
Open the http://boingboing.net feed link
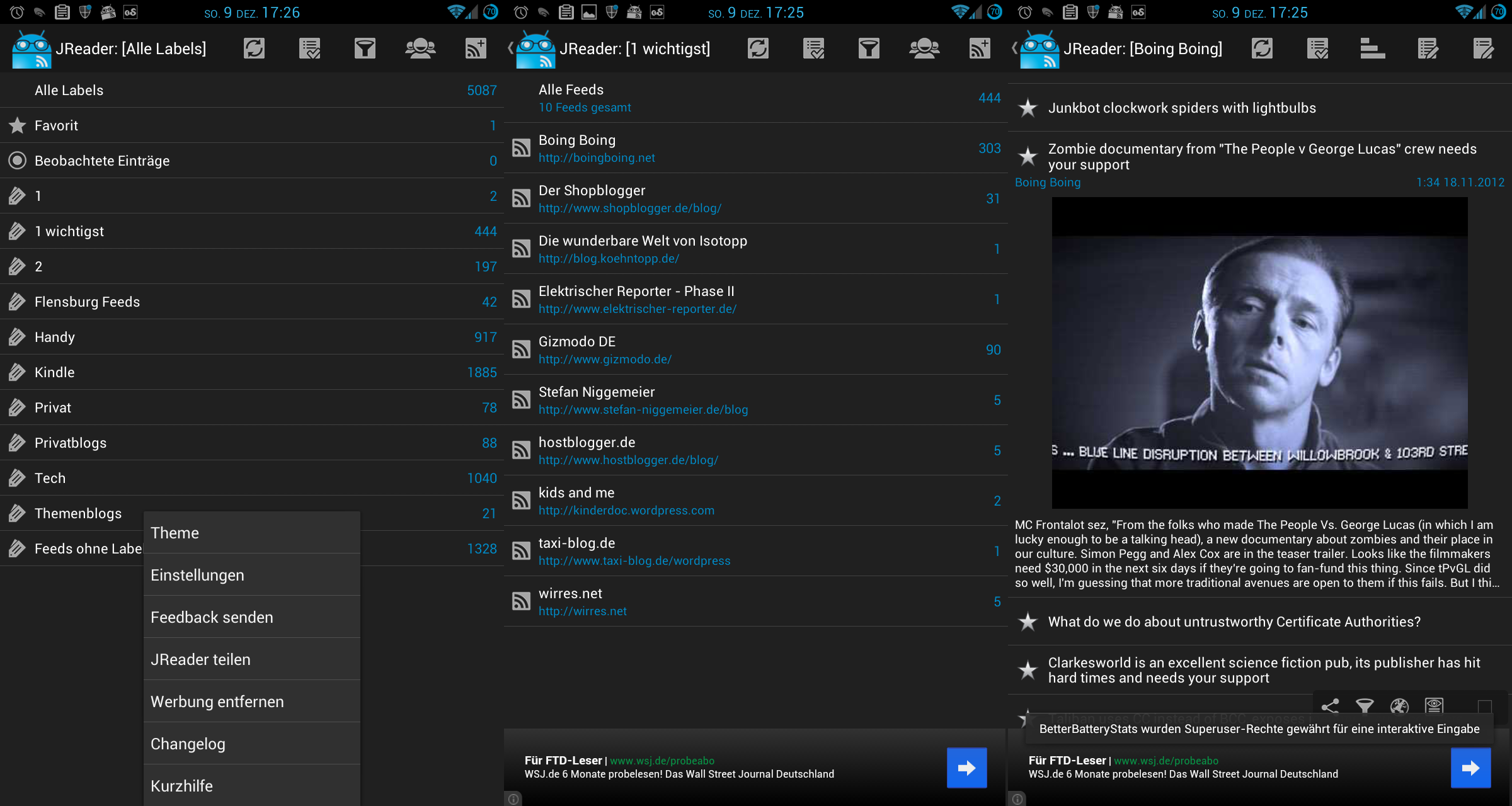coord(597,158)
